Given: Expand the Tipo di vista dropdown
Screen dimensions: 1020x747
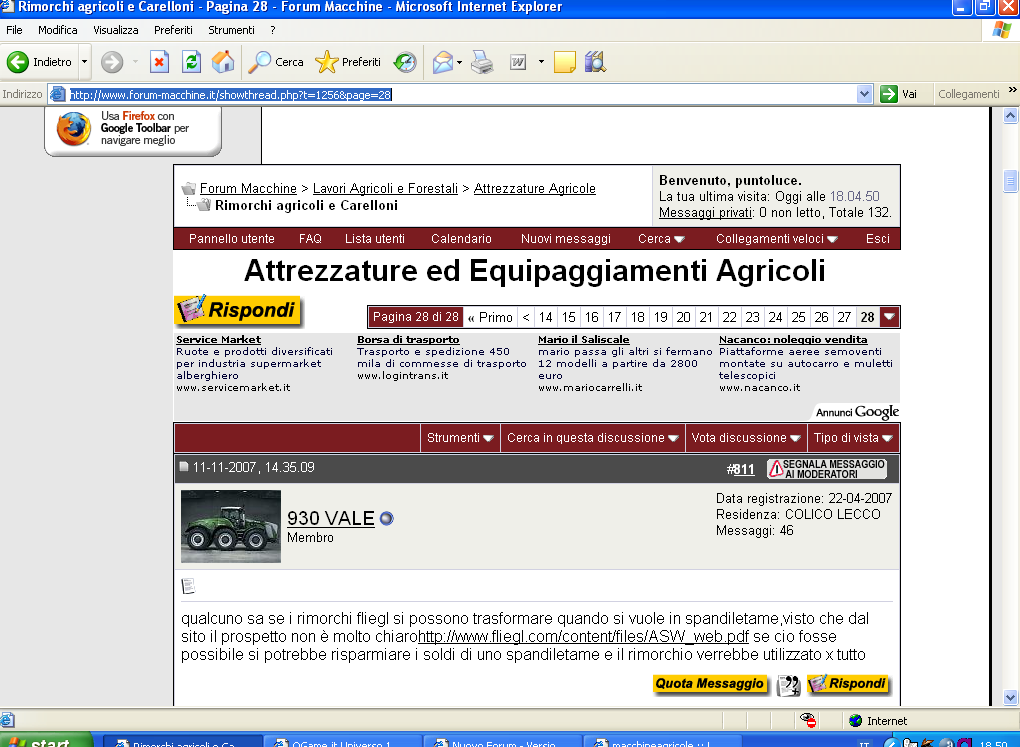Looking at the screenshot, I should 853,438.
